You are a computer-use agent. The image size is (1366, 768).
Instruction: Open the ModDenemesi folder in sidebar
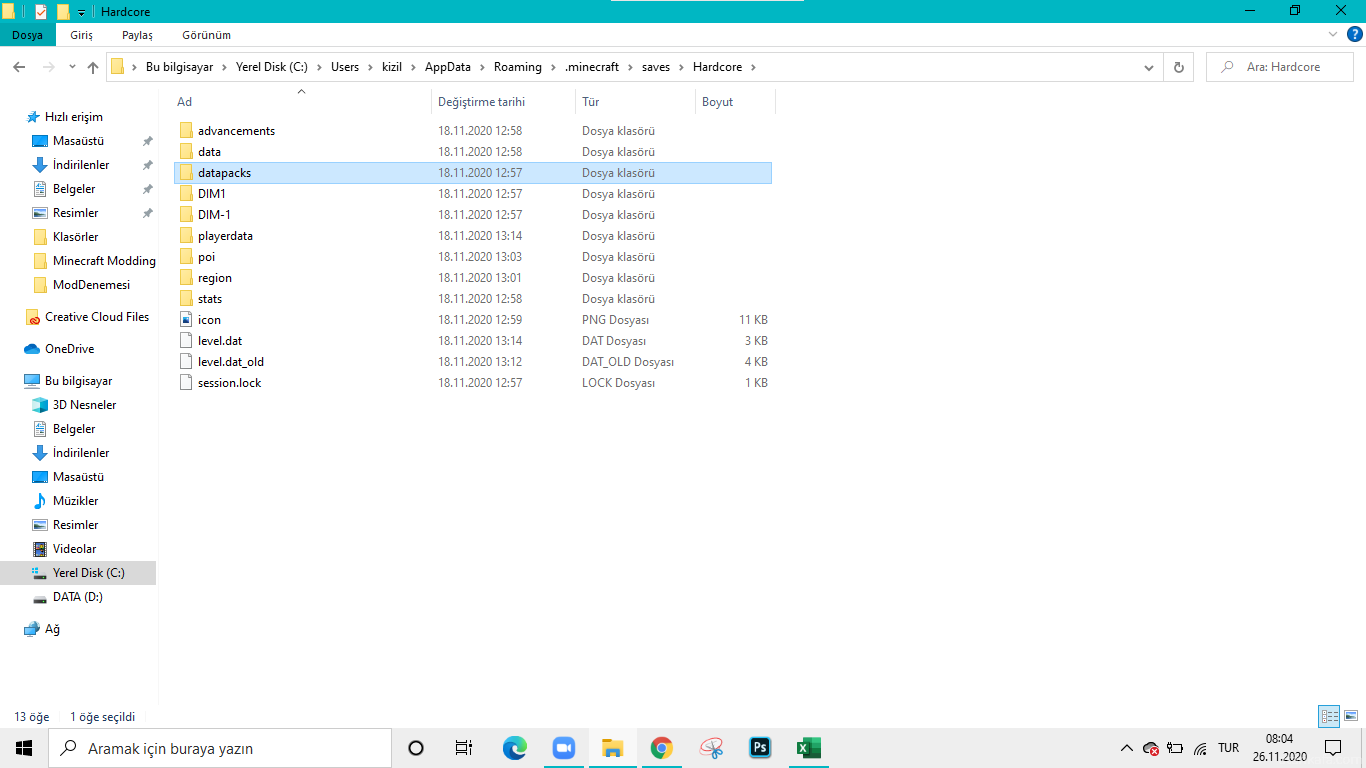(91, 285)
